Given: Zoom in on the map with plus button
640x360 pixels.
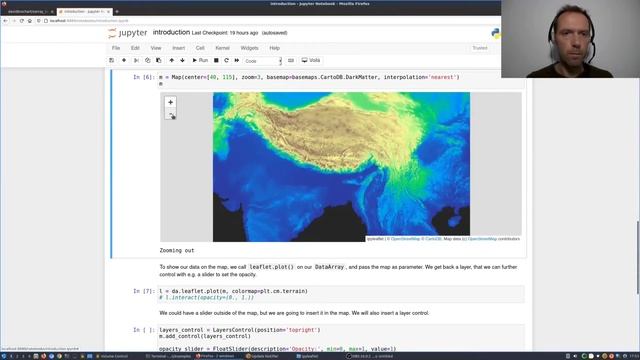Looking at the screenshot, I should [x=171, y=102].
